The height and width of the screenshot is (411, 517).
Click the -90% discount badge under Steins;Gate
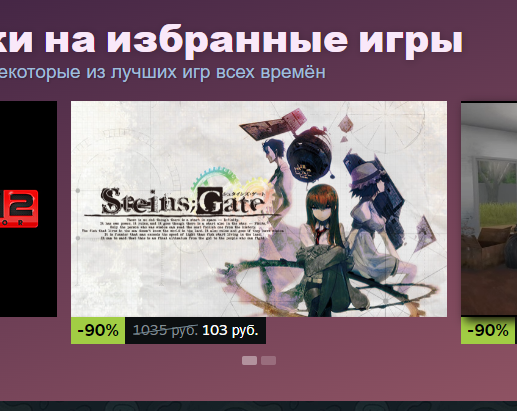click(98, 330)
